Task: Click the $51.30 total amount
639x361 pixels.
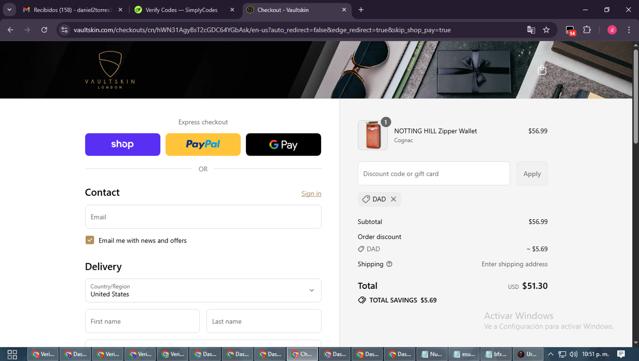Action: pos(535,286)
